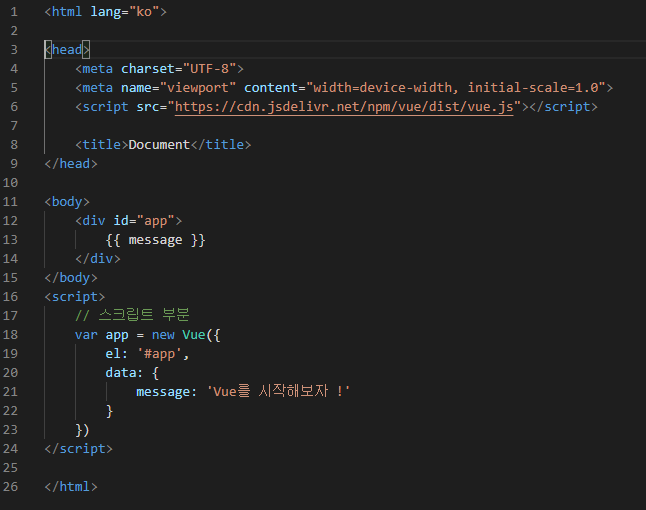Click closing script tag on line 24
Image resolution: width=646 pixels, height=510 pixels.
(78, 449)
